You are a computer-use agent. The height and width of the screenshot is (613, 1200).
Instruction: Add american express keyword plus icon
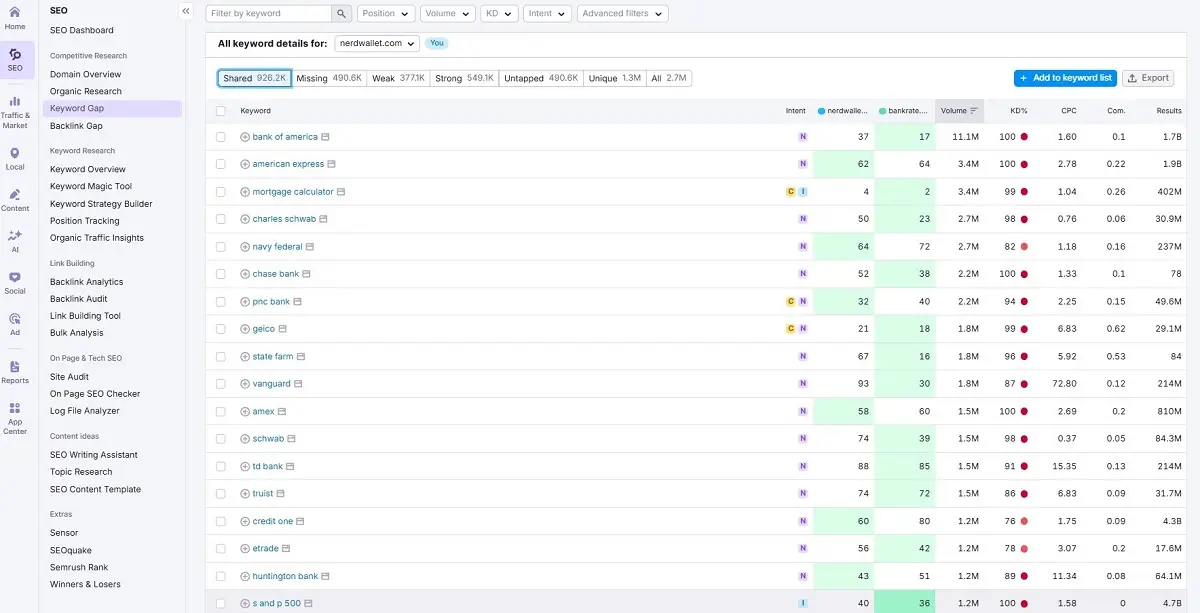(245, 164)
